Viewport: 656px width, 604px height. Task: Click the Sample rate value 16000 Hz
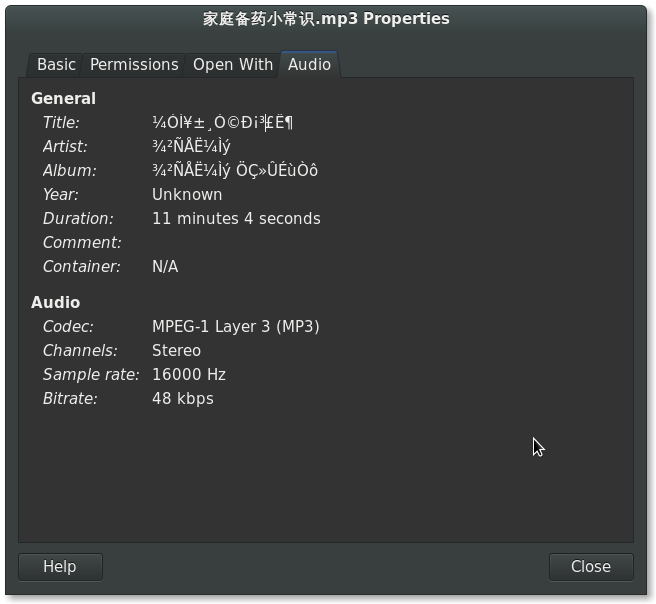click(189, 375)
